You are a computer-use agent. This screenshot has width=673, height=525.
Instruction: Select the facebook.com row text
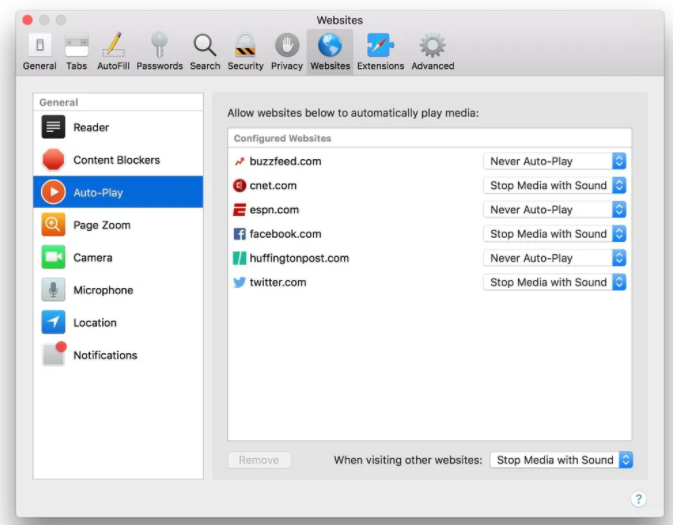pos(285,234)
